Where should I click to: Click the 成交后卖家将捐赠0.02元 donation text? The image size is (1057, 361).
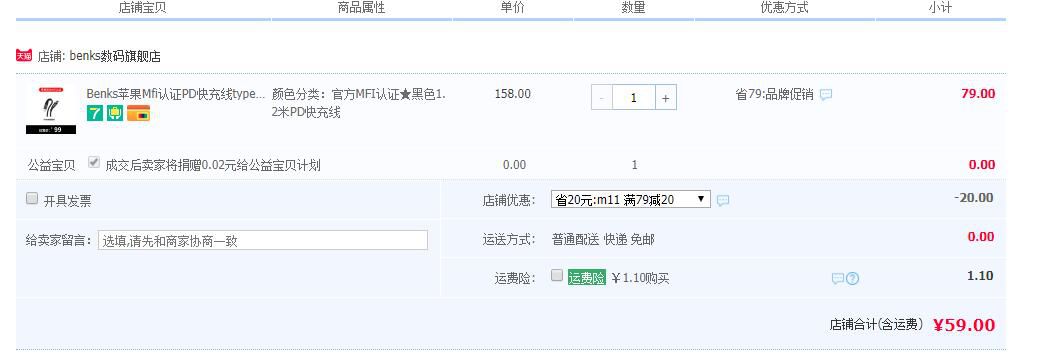213,166
